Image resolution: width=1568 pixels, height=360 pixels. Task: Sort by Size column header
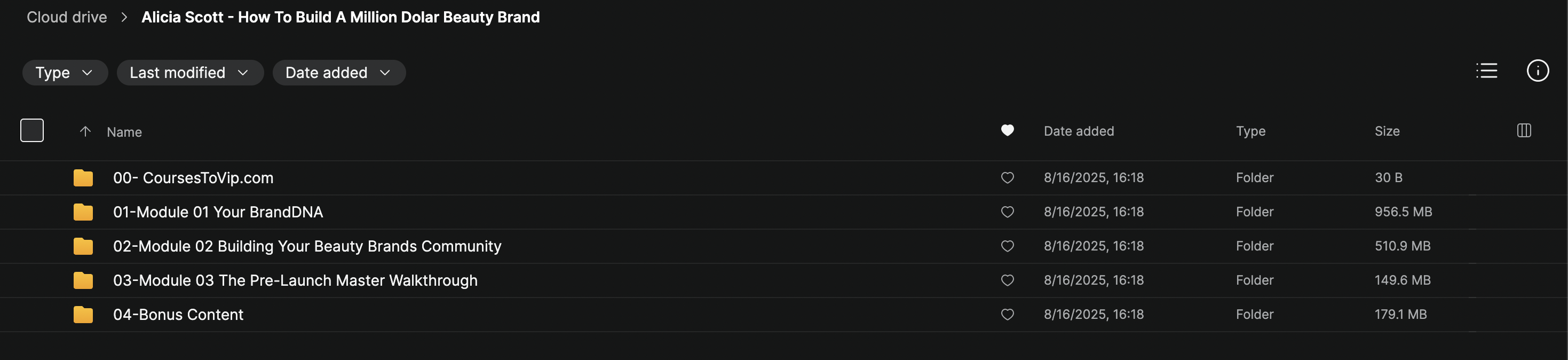(1387, 131)
